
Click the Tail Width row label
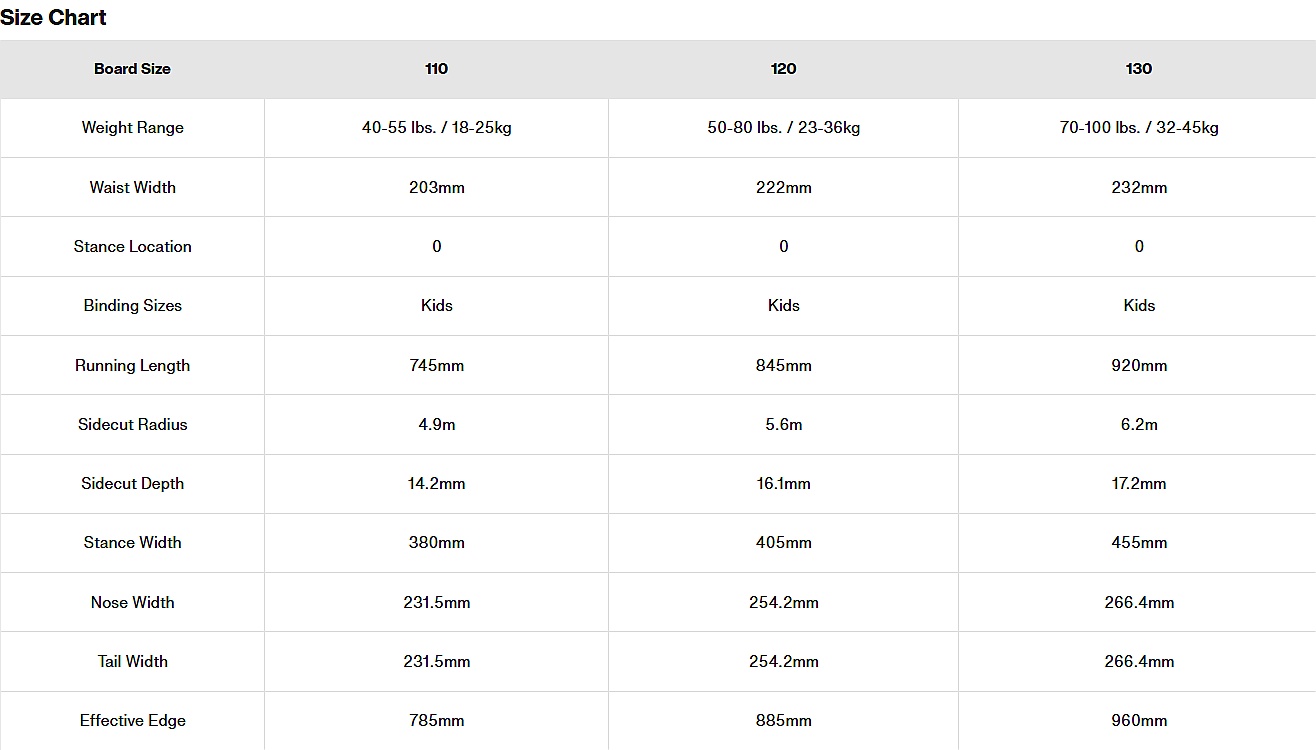click(132, 661)
